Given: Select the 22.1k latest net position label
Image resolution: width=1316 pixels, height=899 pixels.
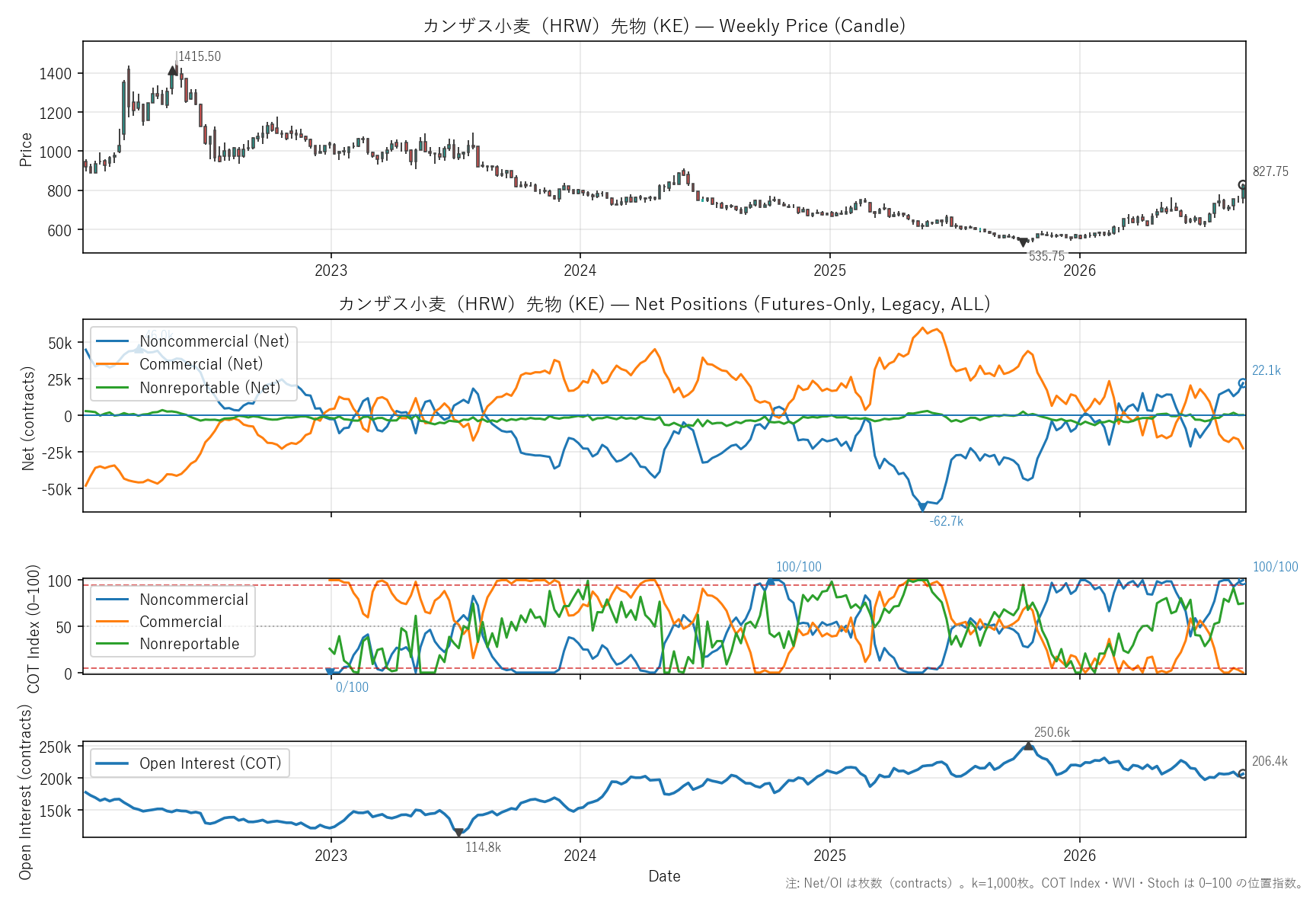Looking at the screenshot, I should [1266, 370].
